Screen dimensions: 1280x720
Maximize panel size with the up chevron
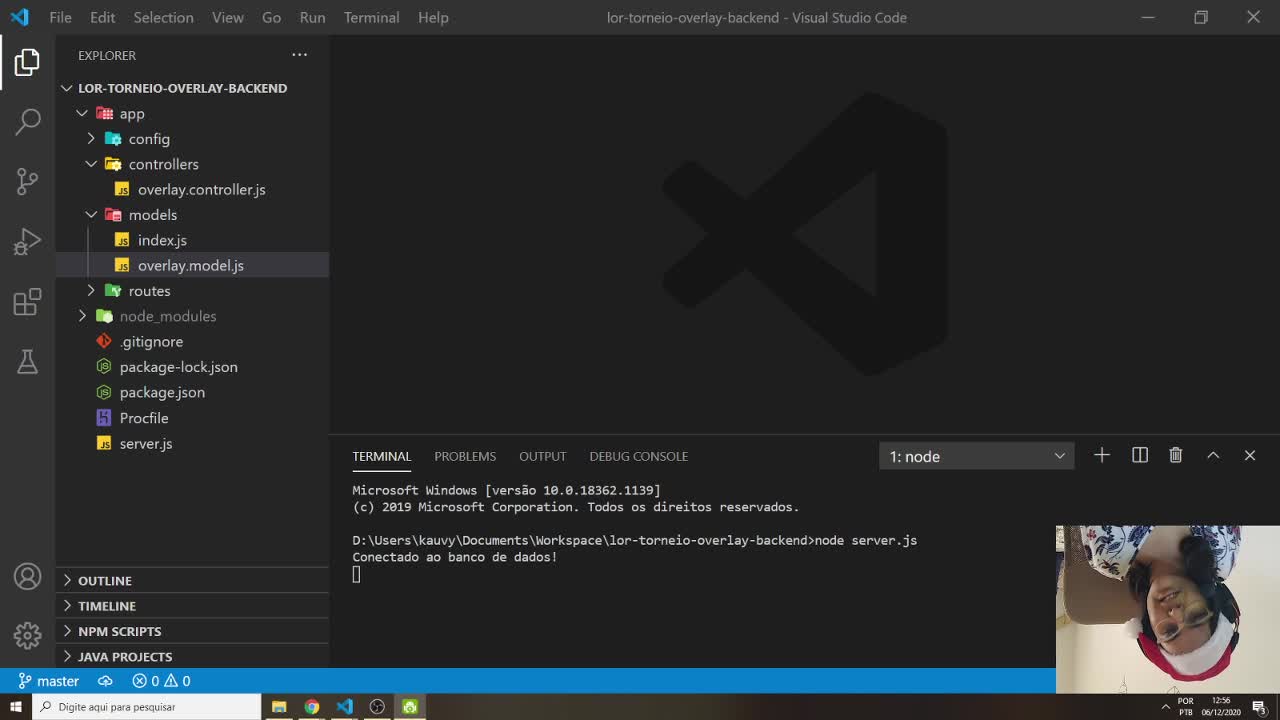[1213, 455]
